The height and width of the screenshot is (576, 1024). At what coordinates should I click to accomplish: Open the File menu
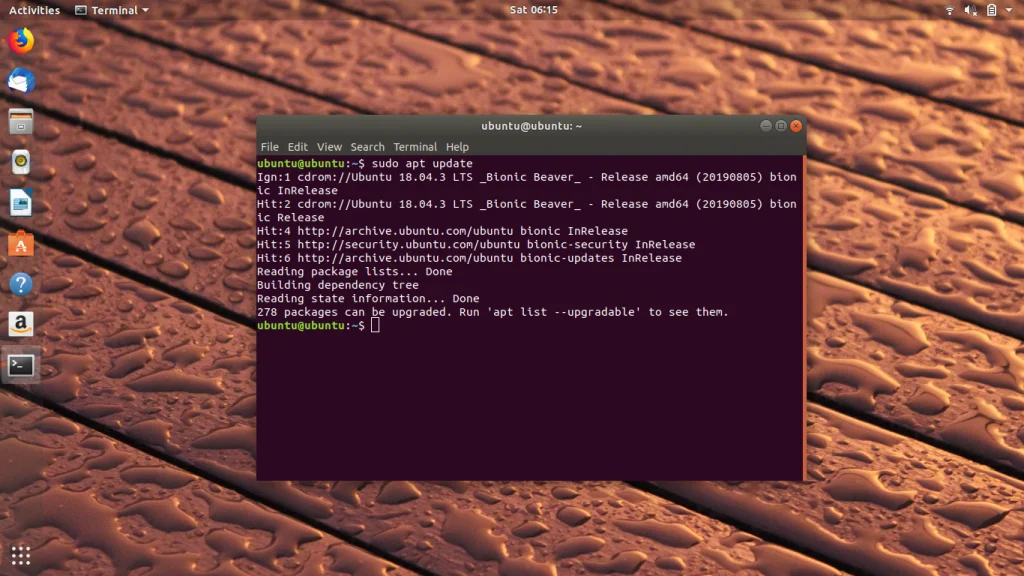pyautogui.click(x=269, y=147)
